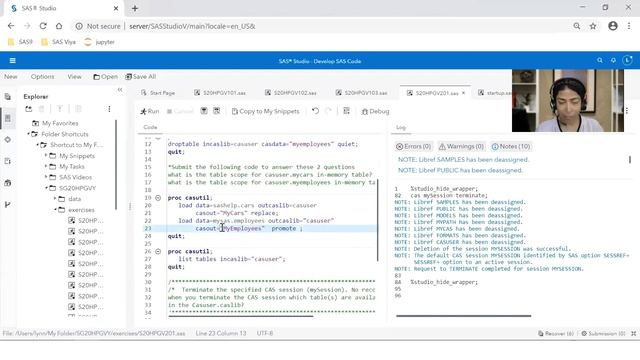Switch to S20HPGV103.sas tab
This screenshot has width=640, height=360.
click(x=361, y=93)
